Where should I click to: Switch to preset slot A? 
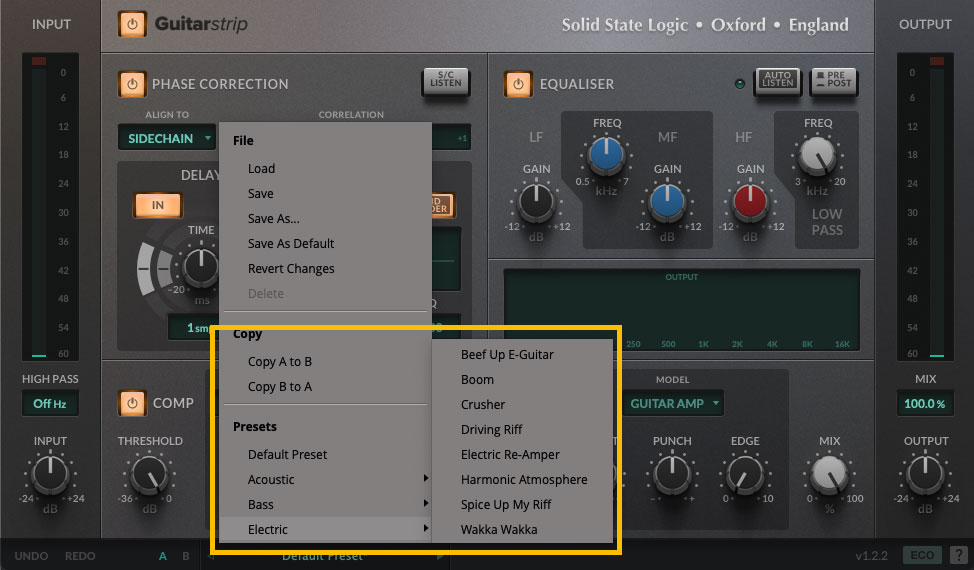163,556
